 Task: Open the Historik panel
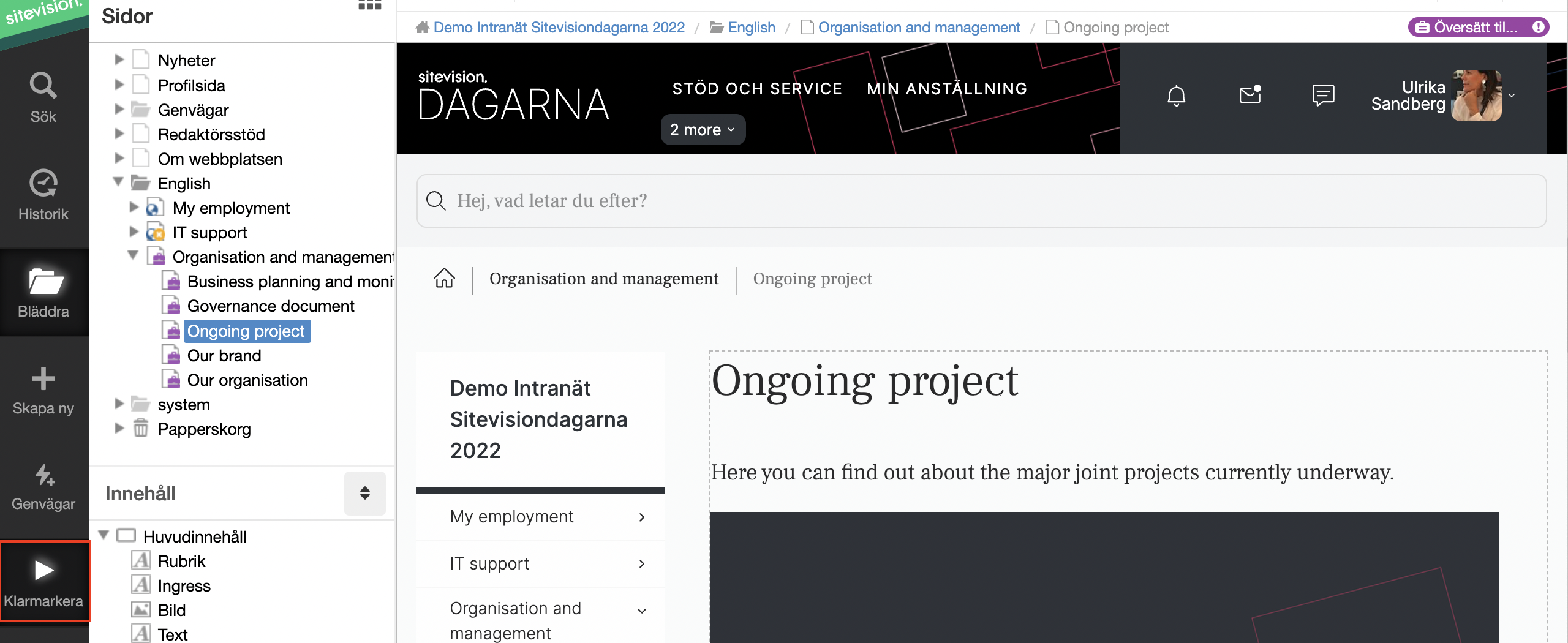point(43,196)
